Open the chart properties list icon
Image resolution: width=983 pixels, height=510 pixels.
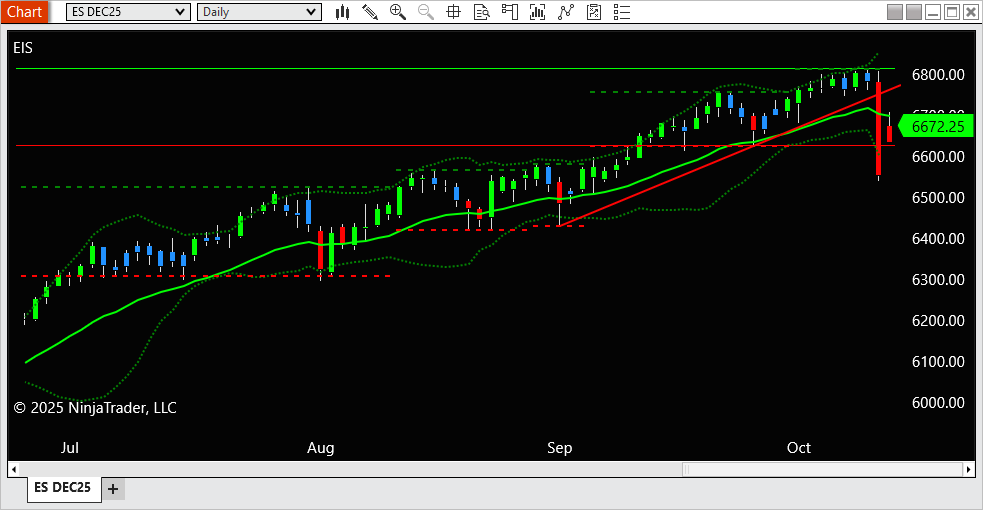(621, 12)
